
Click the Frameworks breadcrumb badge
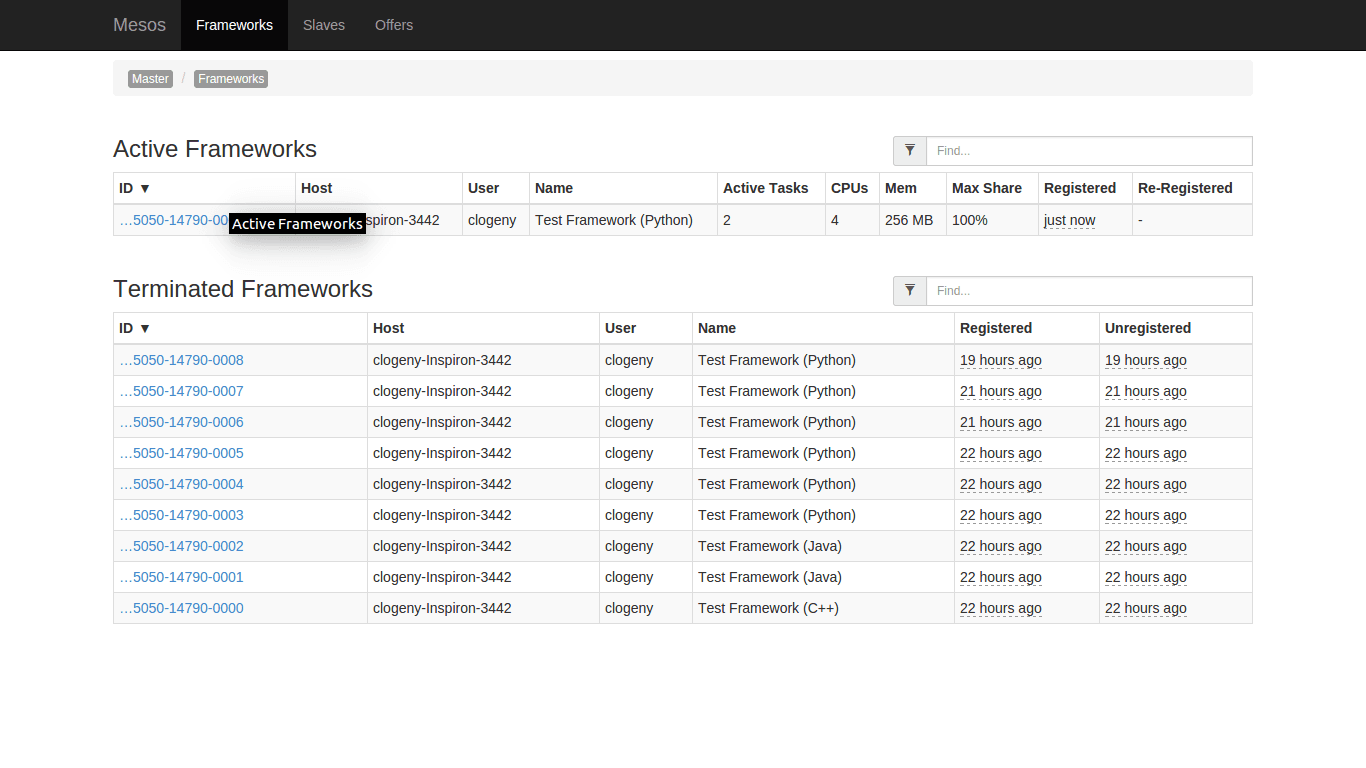(231, 79)
